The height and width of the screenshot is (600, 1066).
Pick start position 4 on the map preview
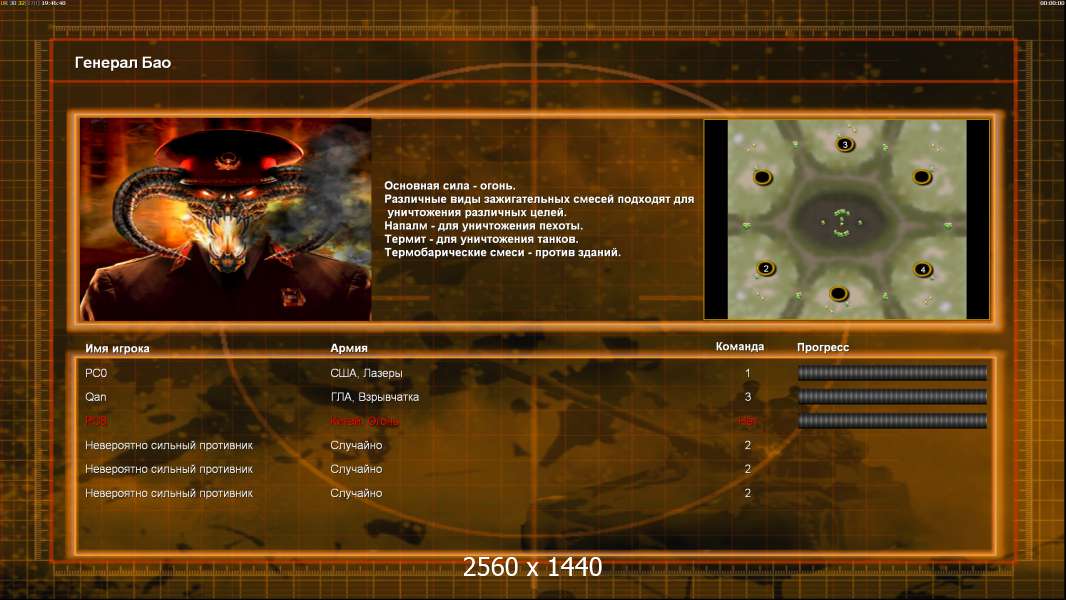click(923, 269)
